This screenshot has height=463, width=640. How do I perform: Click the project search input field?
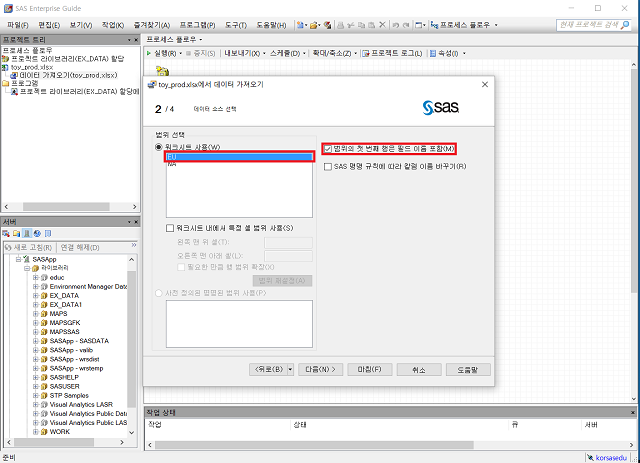tap(588, 25)
